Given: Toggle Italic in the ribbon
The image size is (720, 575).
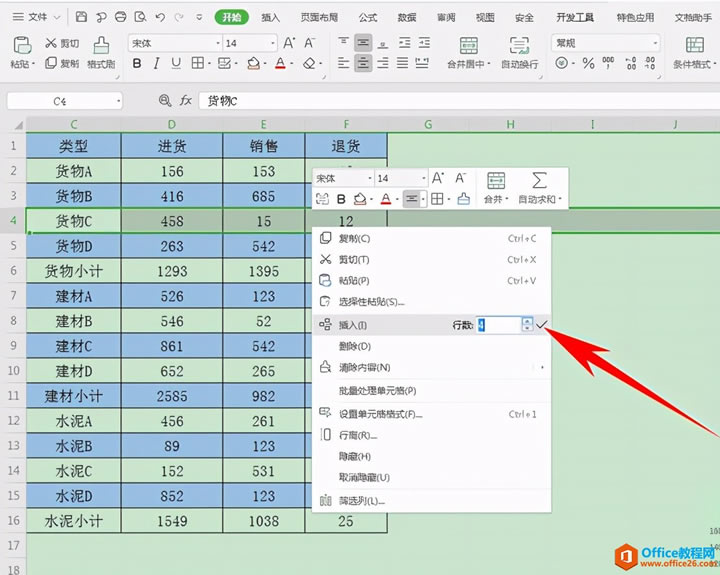Looking at the screenshot, I should coord(157,63).
